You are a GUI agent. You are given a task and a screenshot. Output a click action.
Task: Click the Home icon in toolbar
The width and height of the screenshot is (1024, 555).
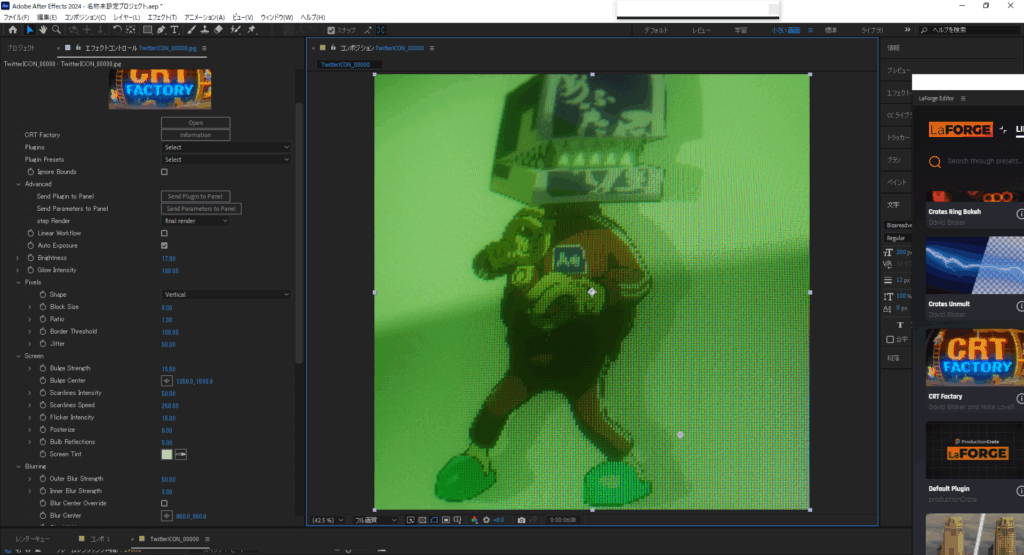(x=12, y=30)
